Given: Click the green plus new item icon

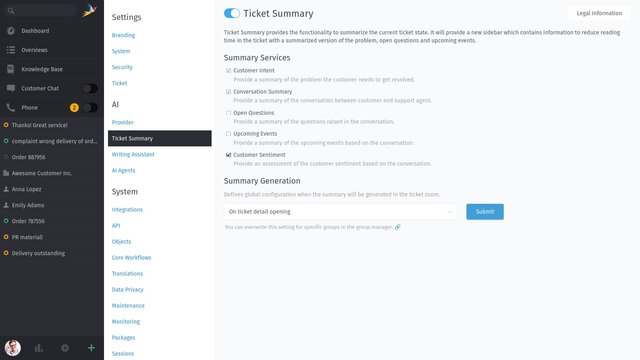Looking at the screenshot, I should (91, 348).
